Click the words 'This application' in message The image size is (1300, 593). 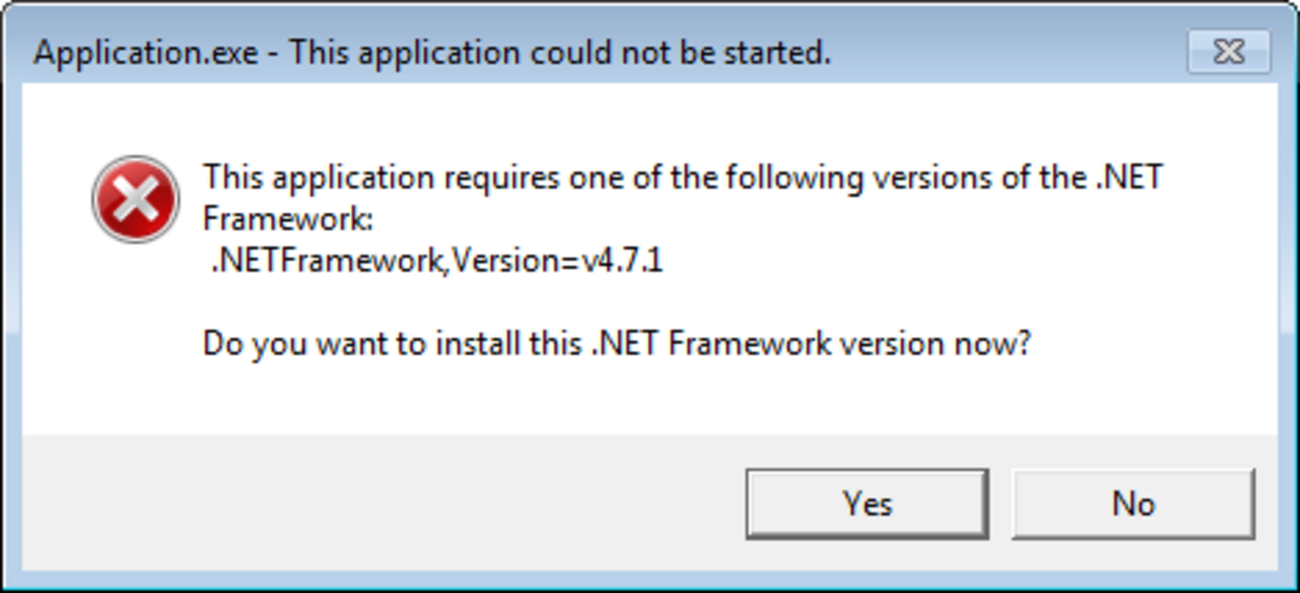tap(319, 178)
